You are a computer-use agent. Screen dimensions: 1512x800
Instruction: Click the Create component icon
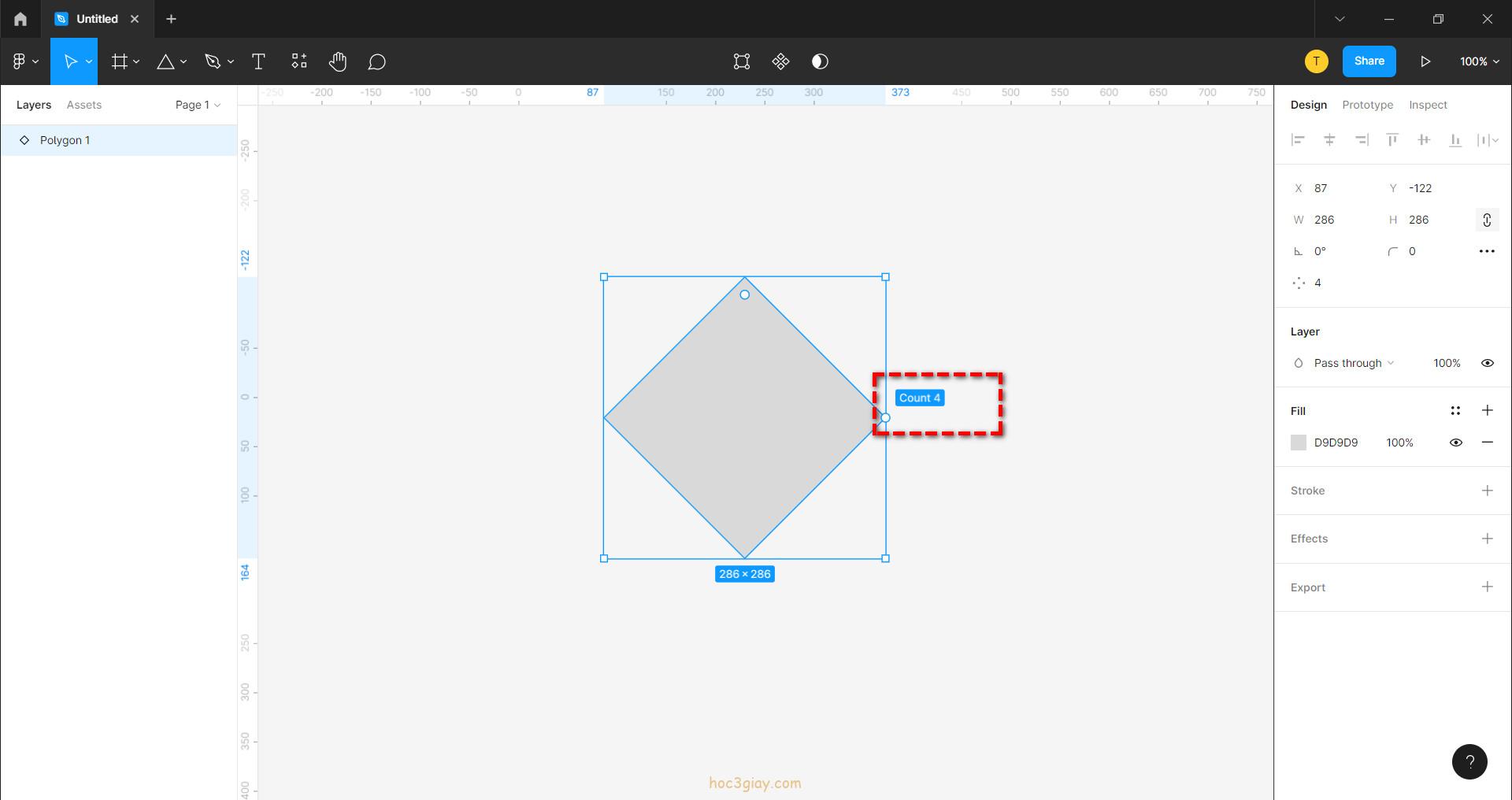point(780,61)
